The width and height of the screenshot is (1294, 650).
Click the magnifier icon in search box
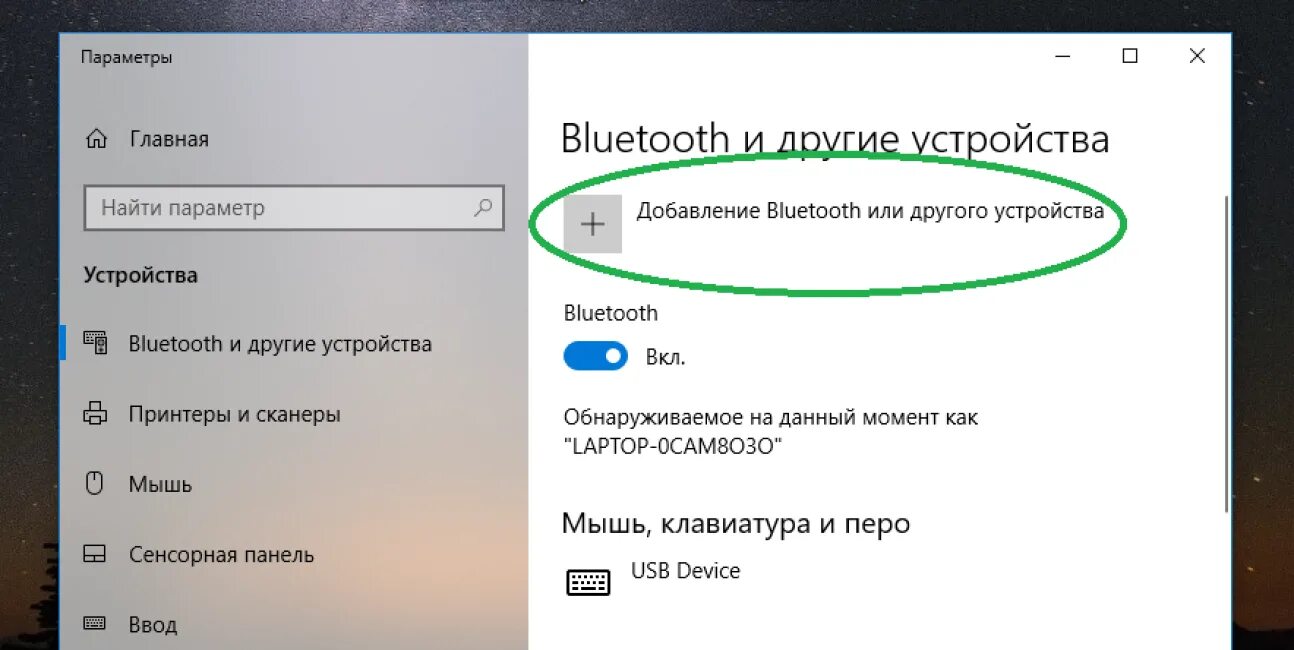coord(482,208)
